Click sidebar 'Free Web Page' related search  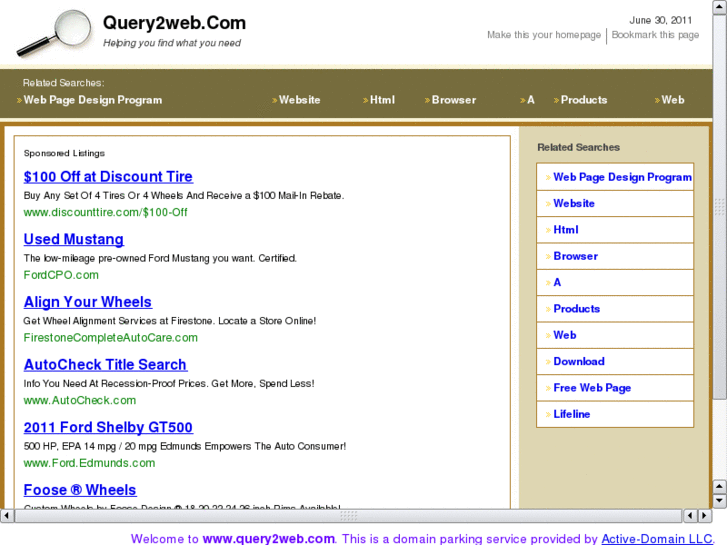click(x=592, y=388)
